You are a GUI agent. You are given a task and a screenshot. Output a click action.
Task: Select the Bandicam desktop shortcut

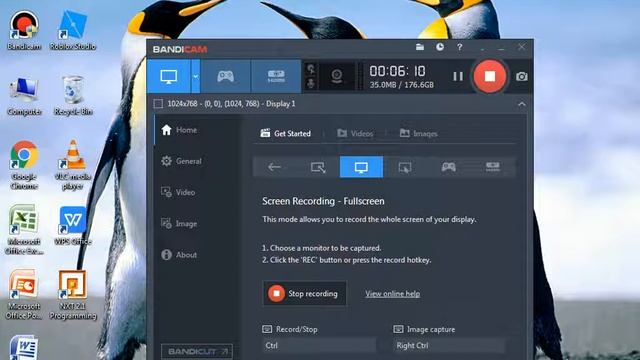click(x=24, y=30)
